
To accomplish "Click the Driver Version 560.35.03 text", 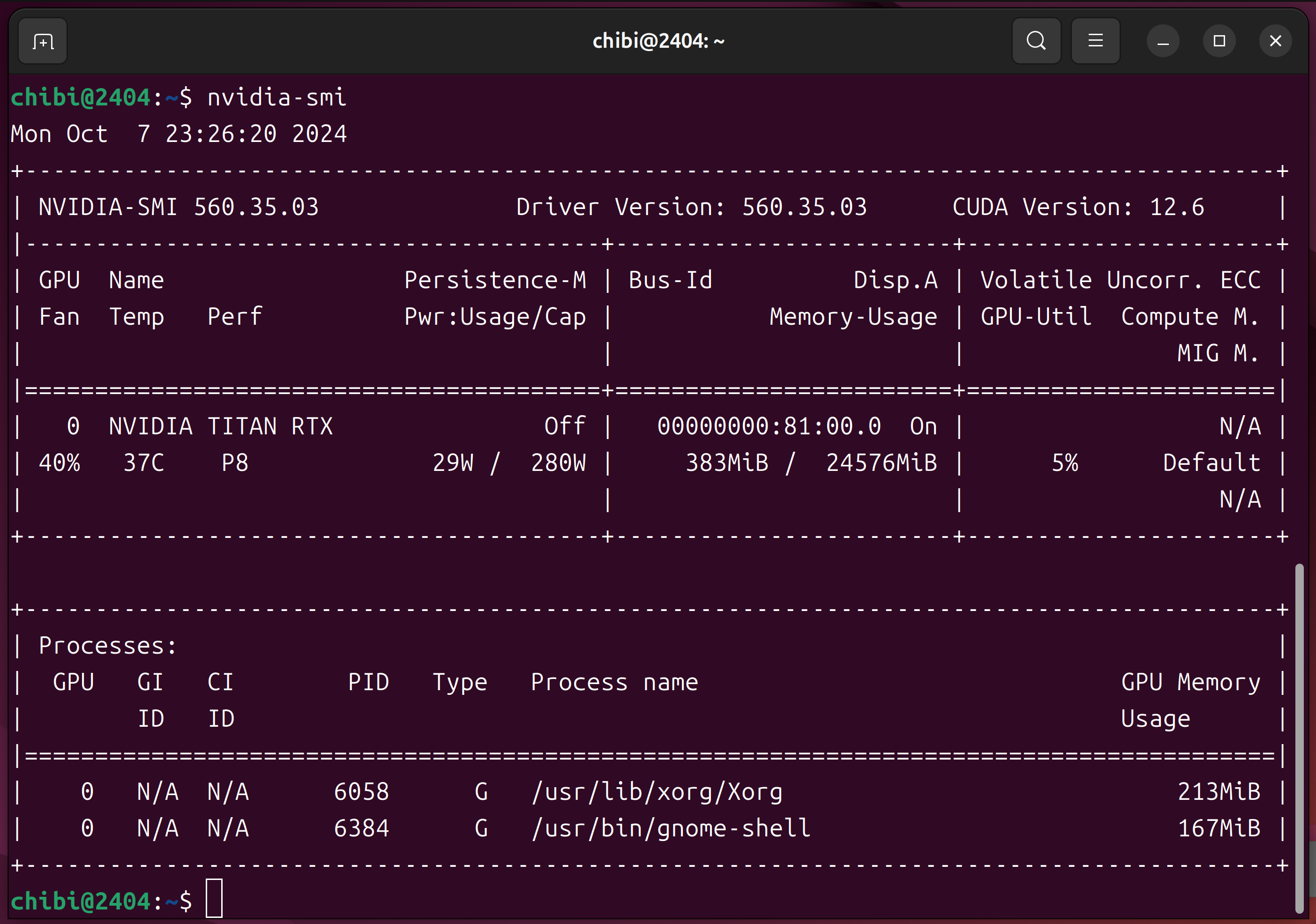I will [691, 208].
